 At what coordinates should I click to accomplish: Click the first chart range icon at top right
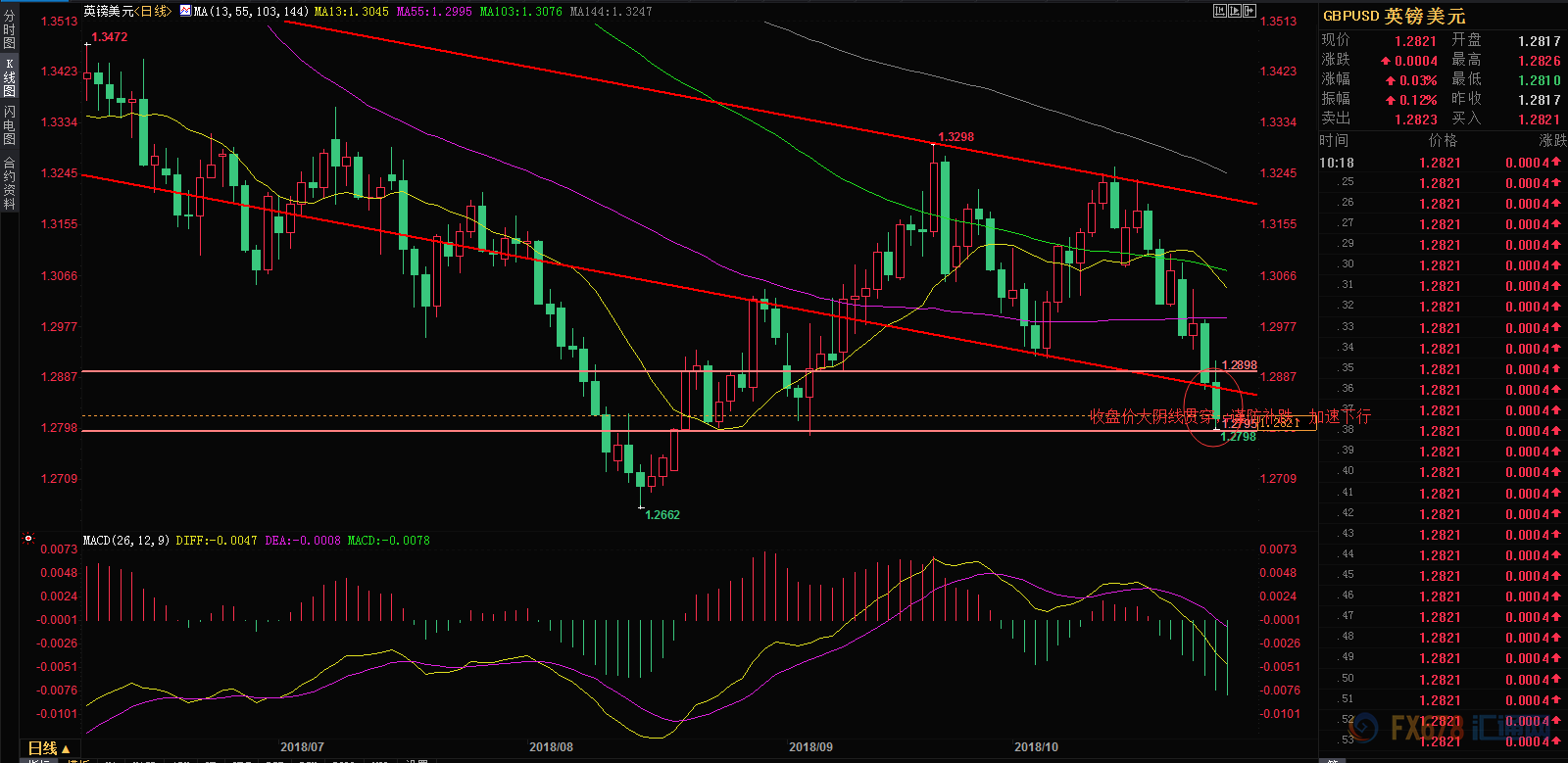[x=1220, y=11]
